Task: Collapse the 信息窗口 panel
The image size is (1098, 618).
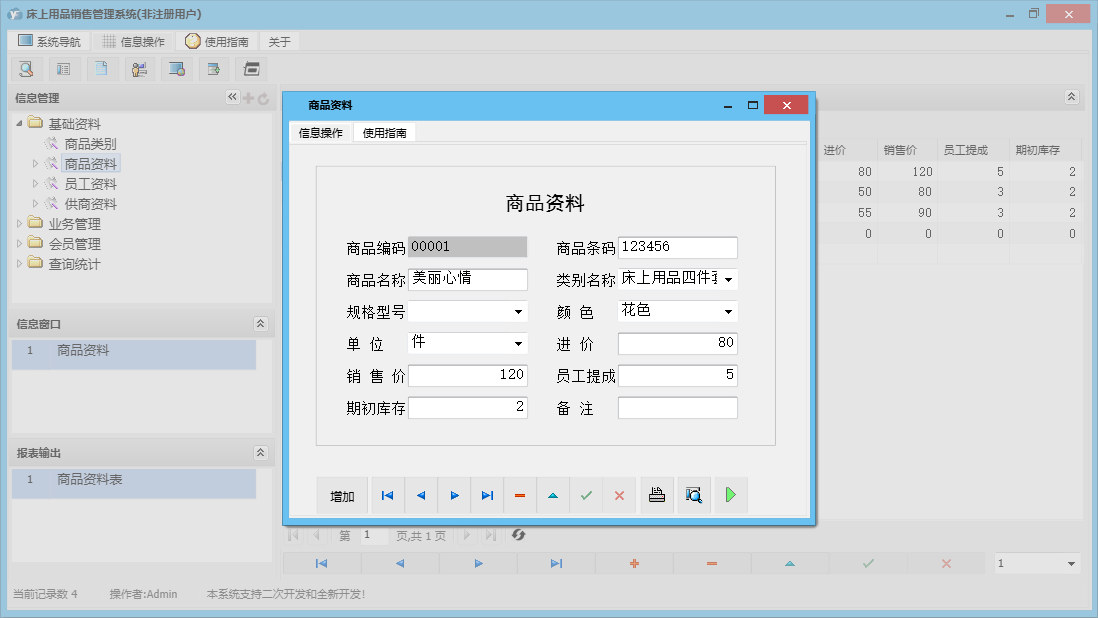Action: click(261, 324)
